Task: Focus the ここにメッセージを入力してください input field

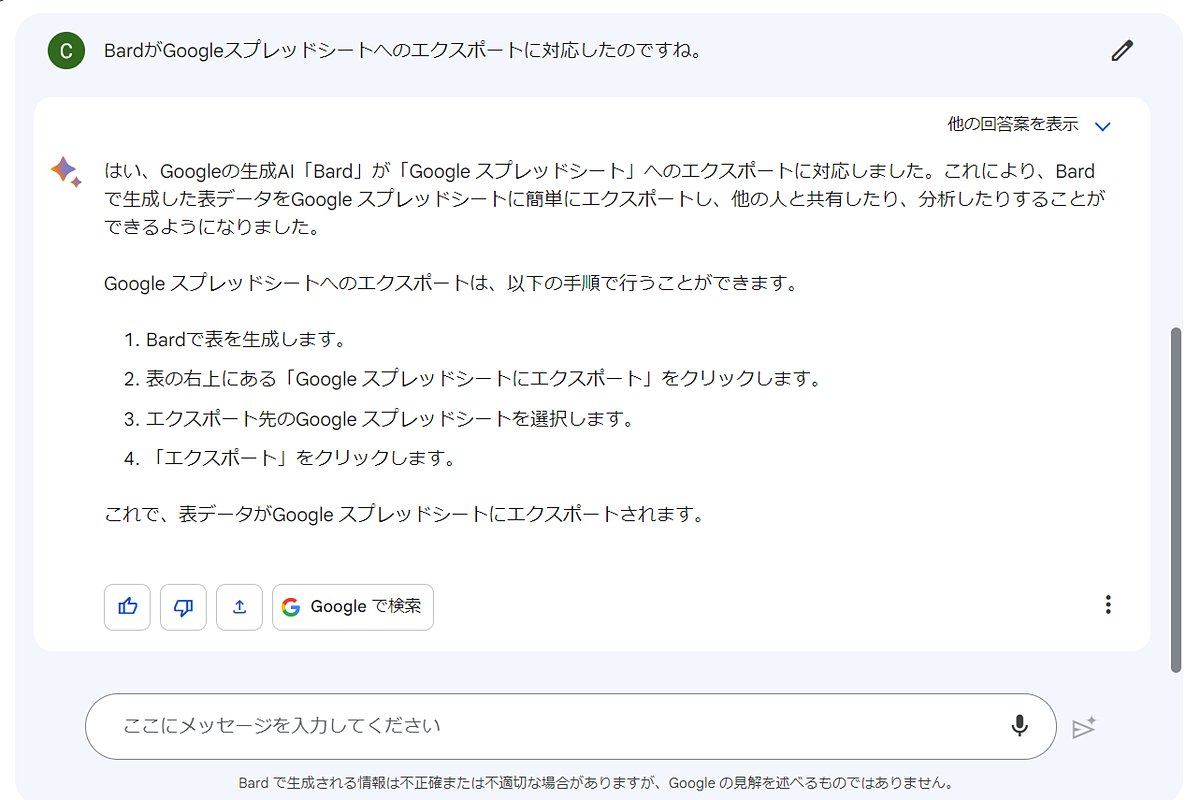Action: coord(570,726)
